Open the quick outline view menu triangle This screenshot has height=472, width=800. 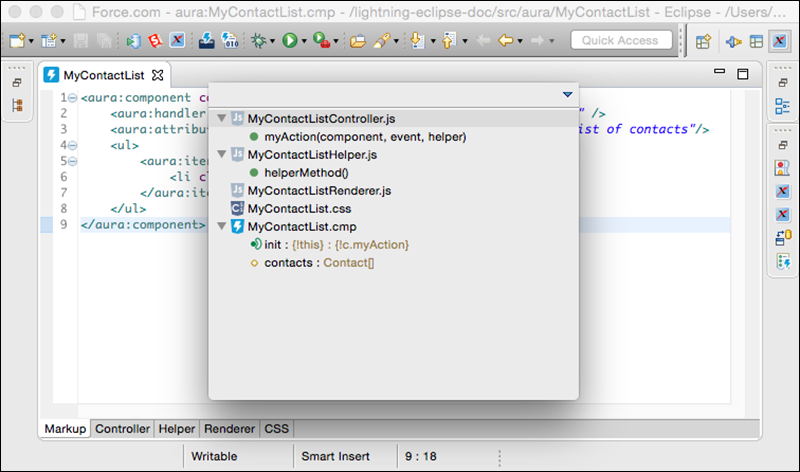pyautogui.click(x=567, y=94)
